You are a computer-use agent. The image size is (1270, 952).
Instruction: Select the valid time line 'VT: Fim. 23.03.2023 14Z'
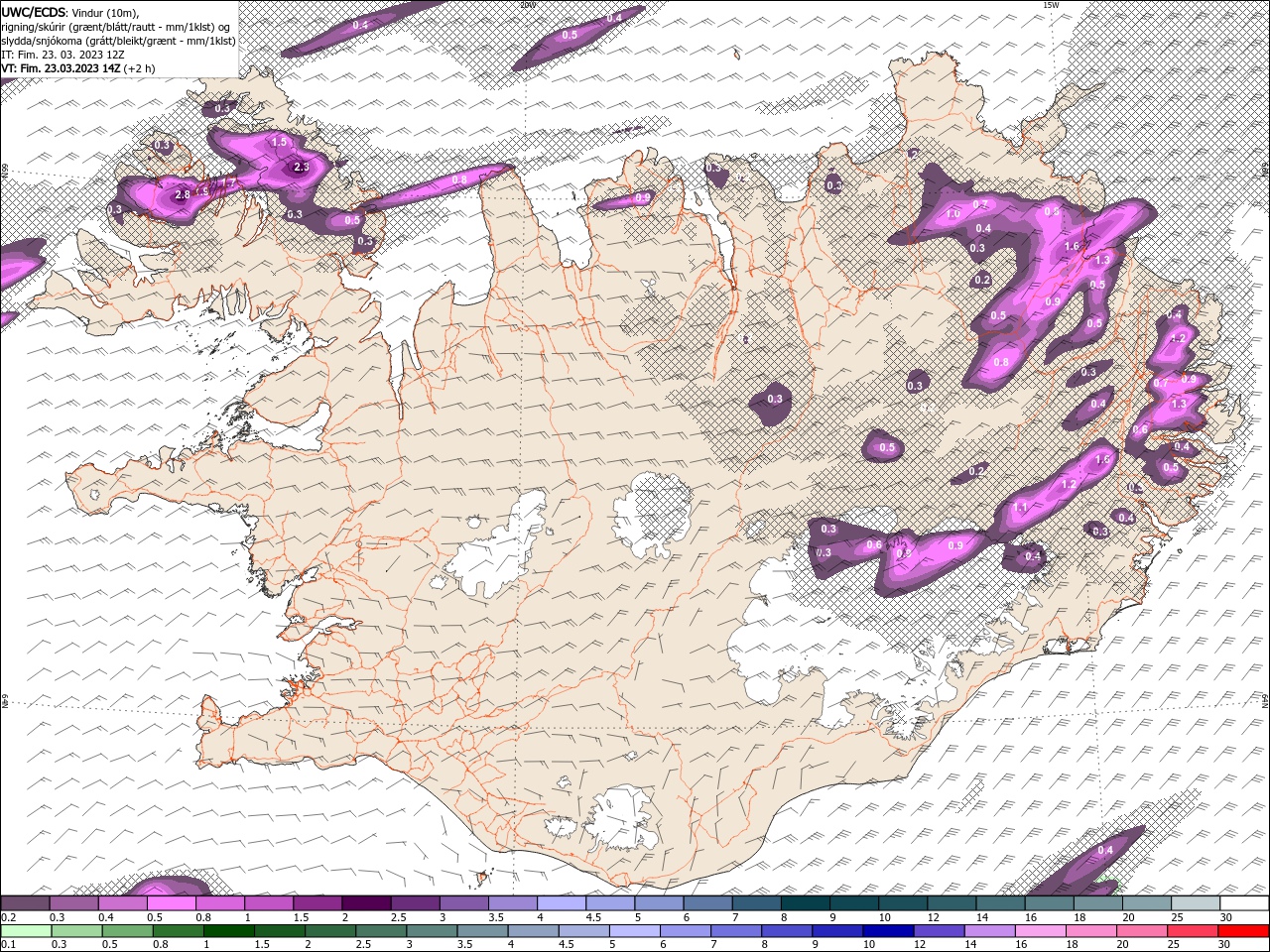point(61,68)
